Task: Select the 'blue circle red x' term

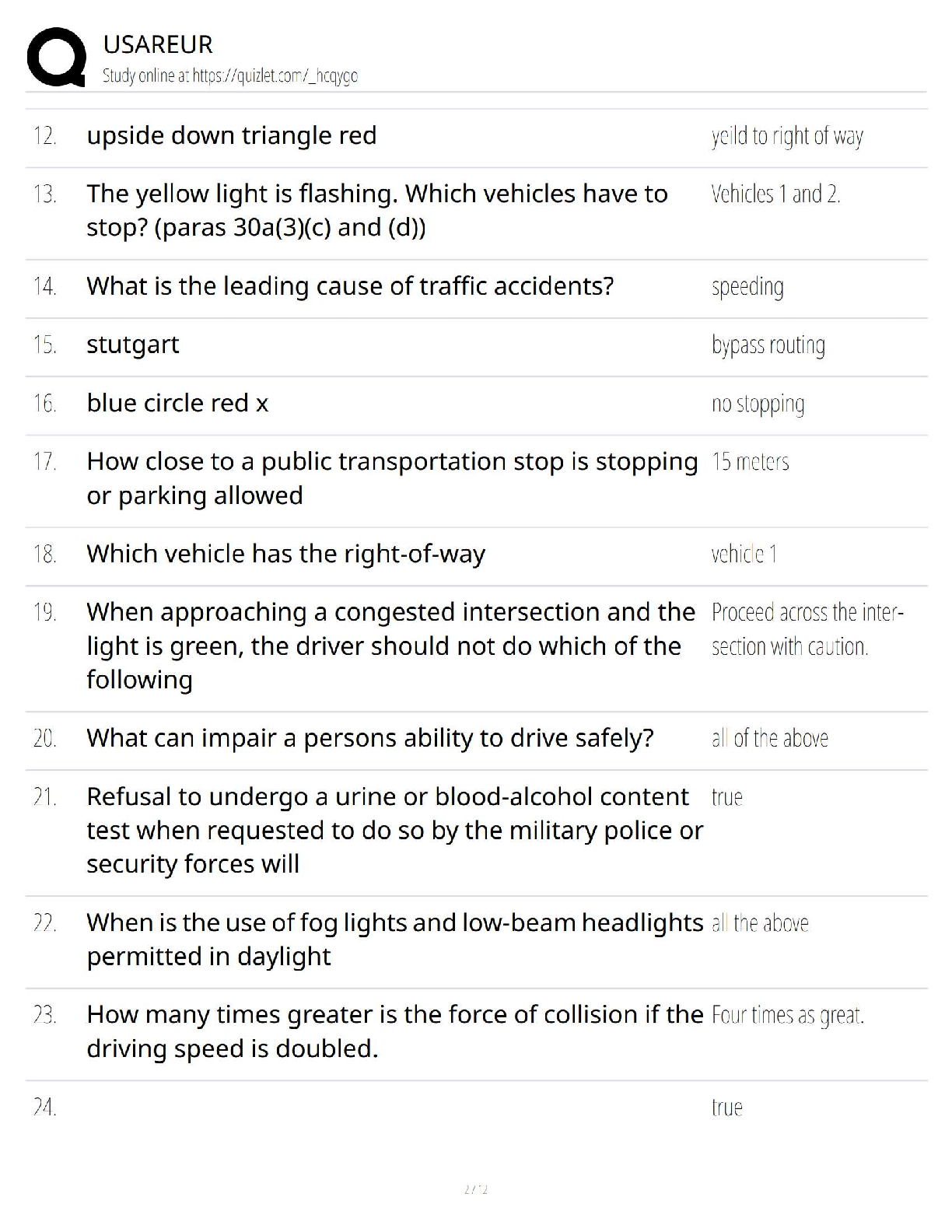Action: (x=177, y=403)
